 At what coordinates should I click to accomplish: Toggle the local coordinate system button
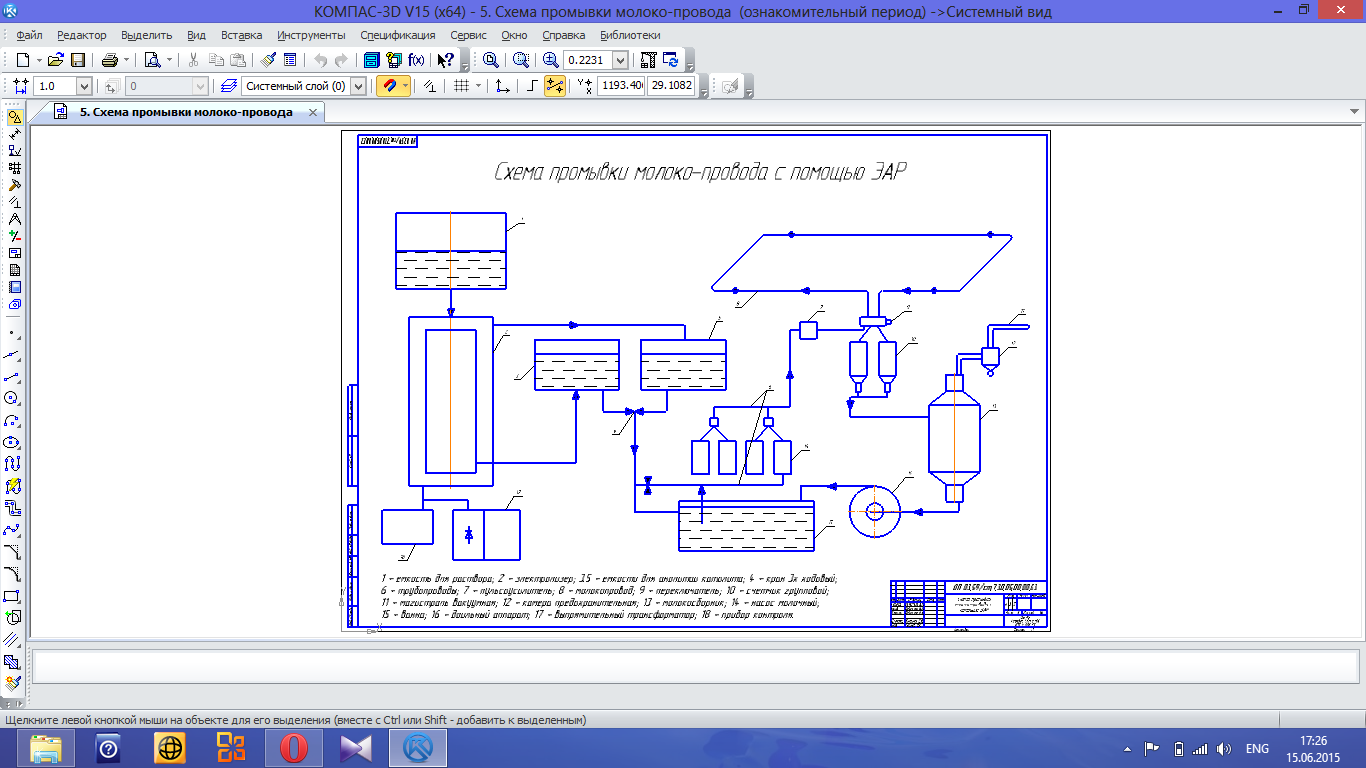pyautogui.click(x=502, y=86)
